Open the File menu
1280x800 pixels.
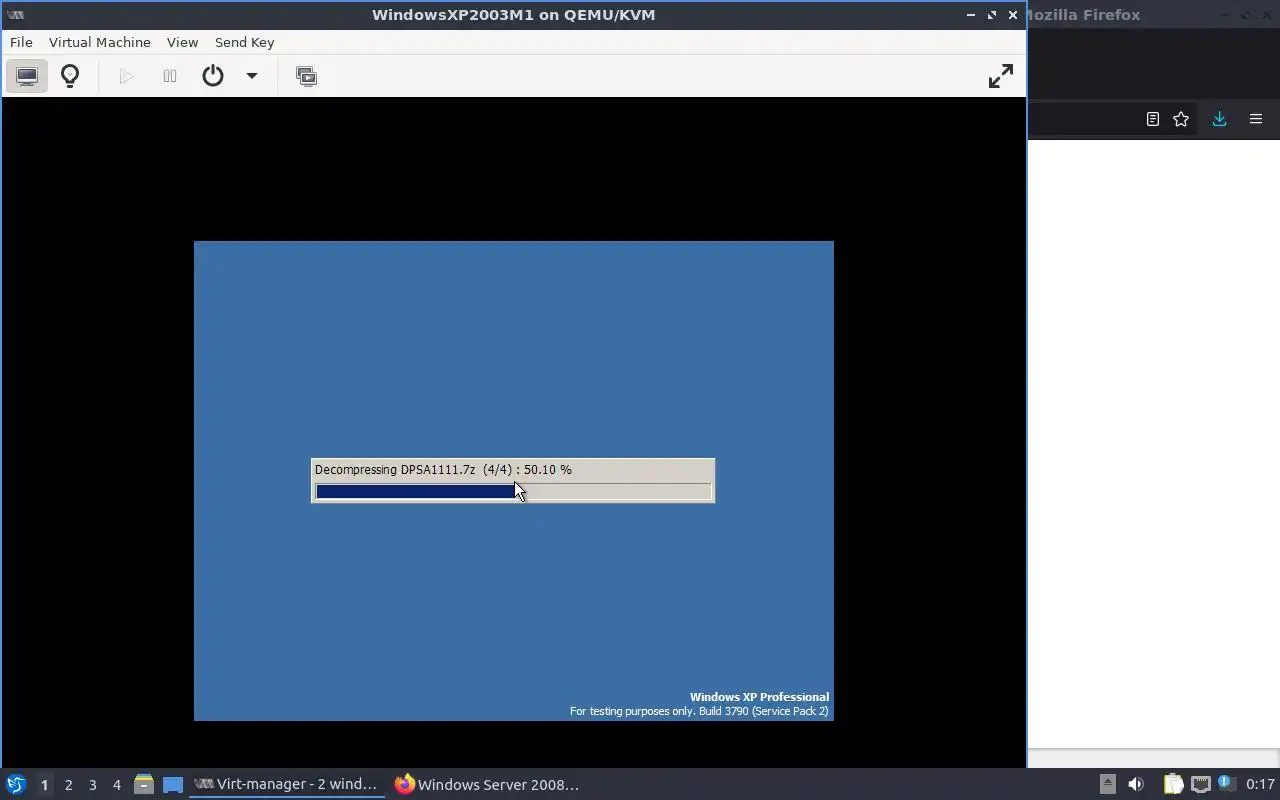tap(21, 42)
